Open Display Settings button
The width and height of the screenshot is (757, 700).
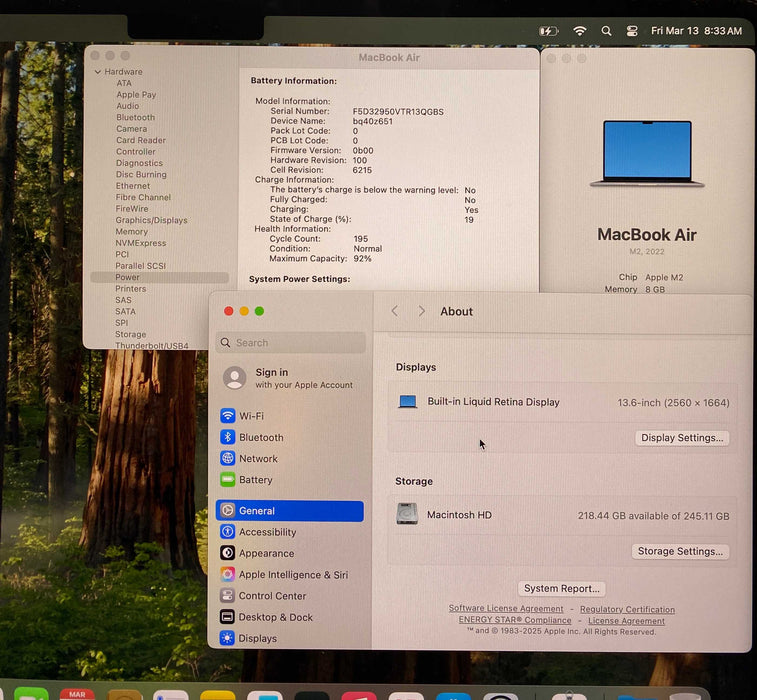tap(682, 438)
